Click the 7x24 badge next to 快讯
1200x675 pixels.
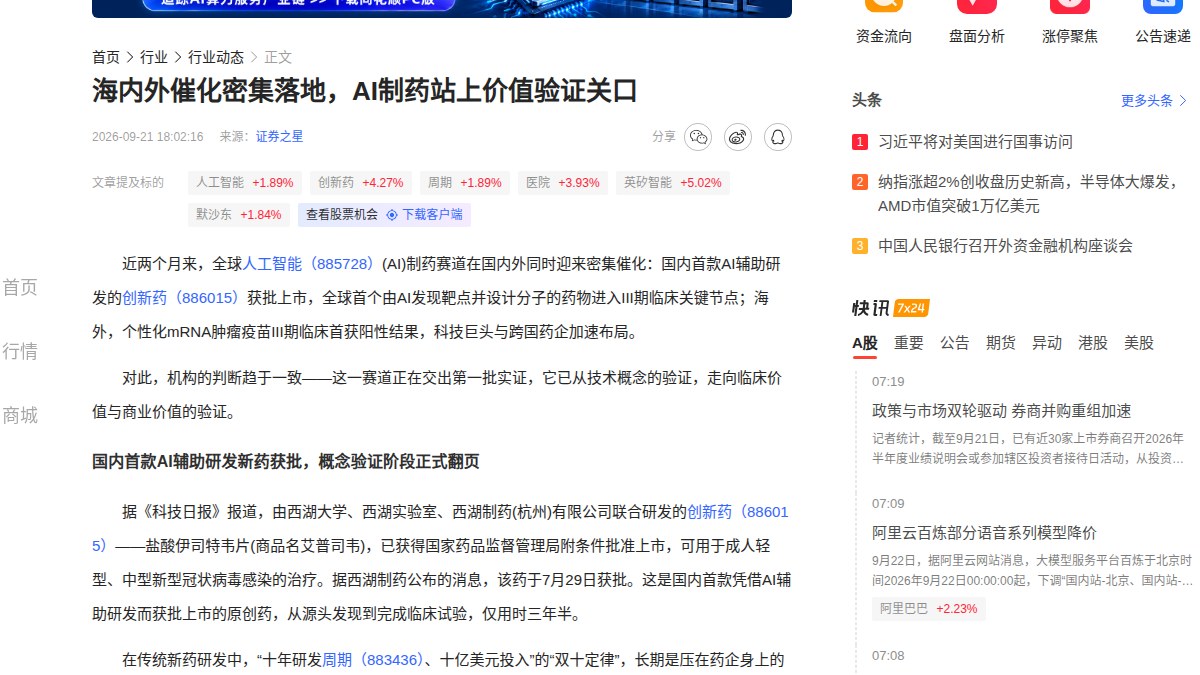coord(911,308)
